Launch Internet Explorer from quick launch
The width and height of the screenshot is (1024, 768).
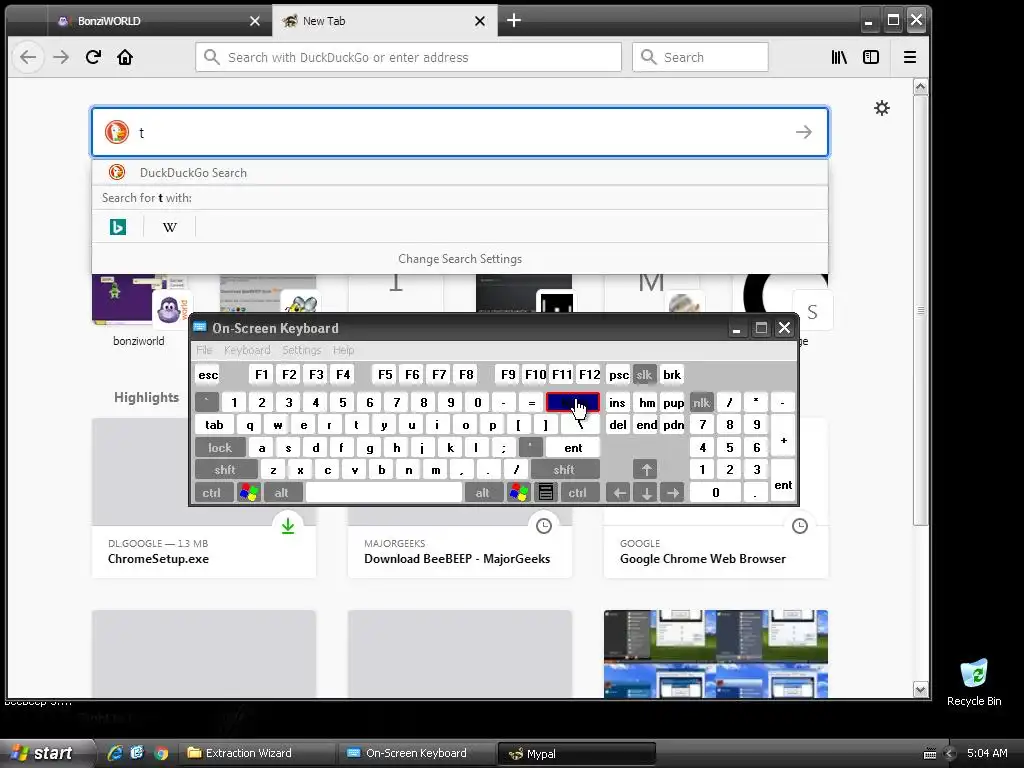click(114, 753)
